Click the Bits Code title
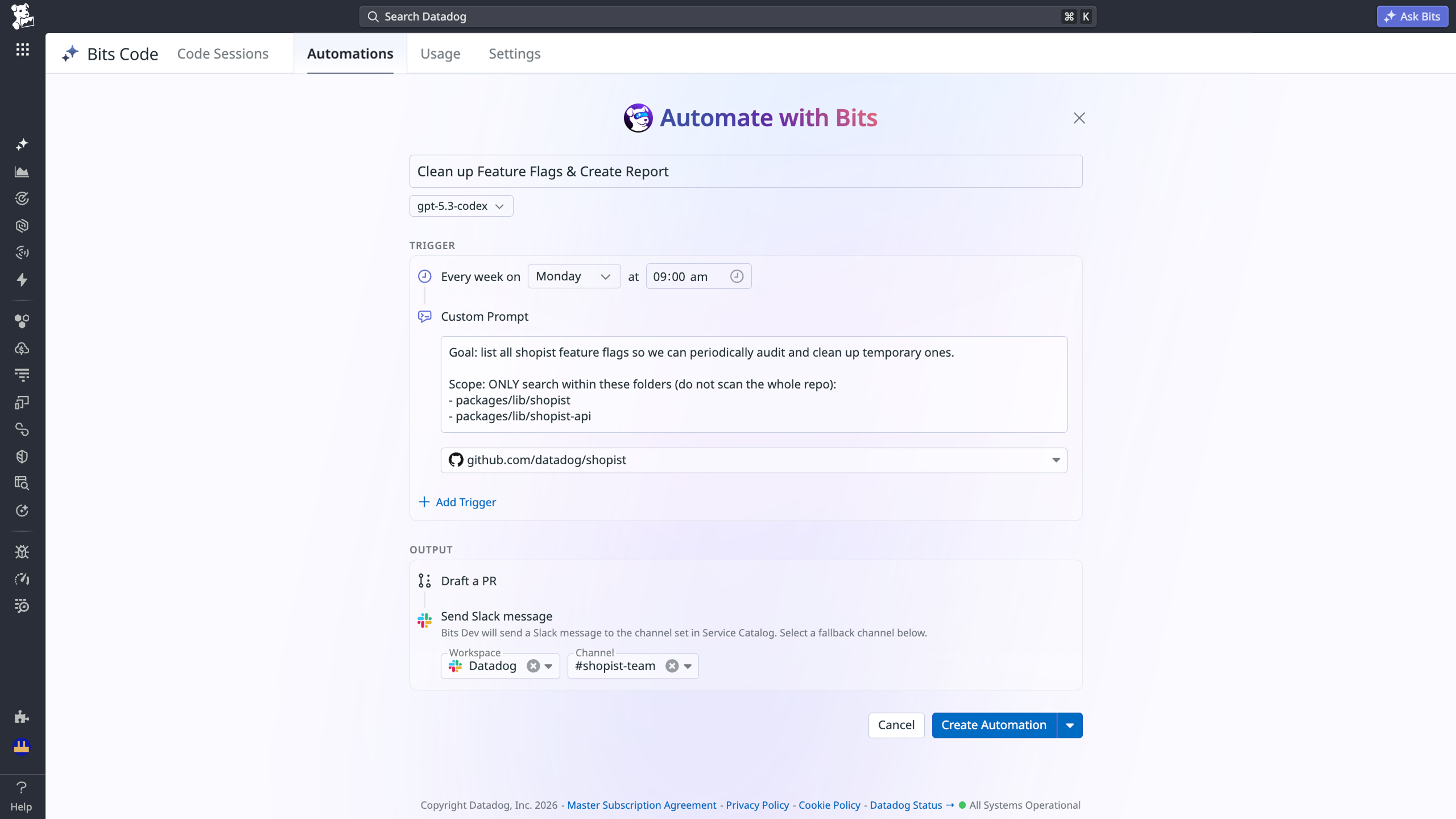Viewport: 1456px width, 819px height. pos(122,54)
